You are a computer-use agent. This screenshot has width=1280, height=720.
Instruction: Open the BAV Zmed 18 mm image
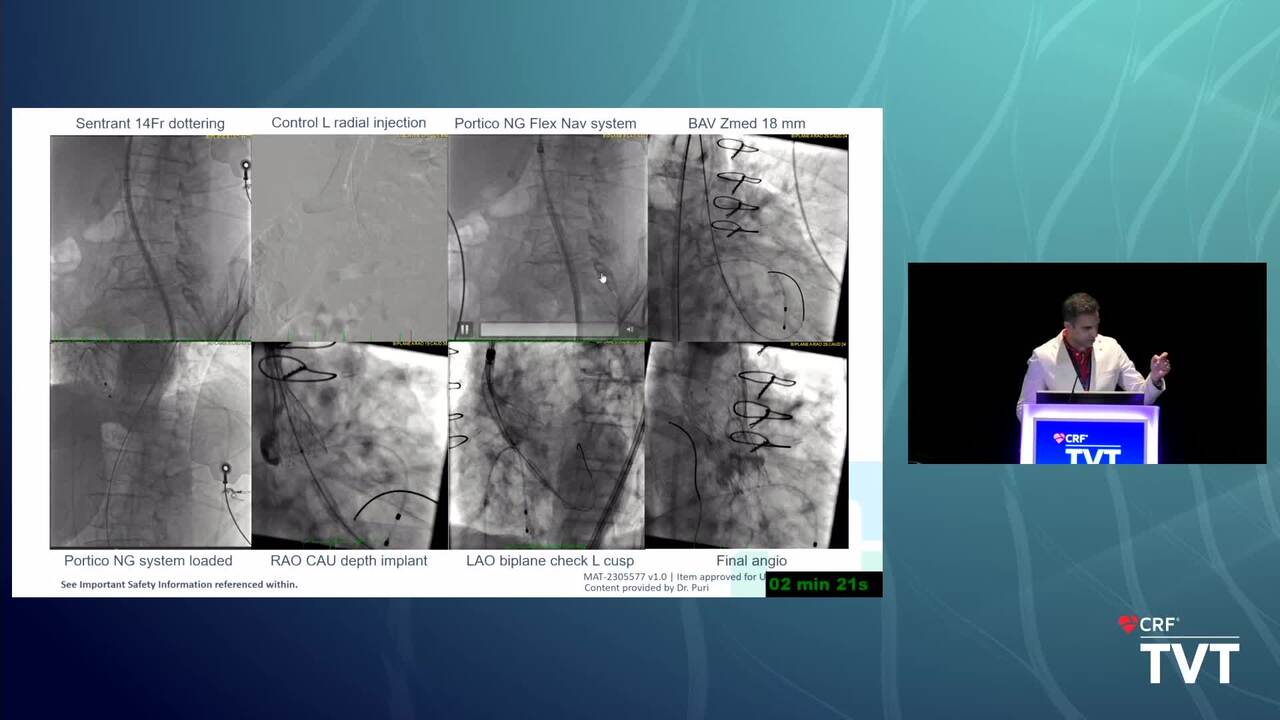[x=747, y=237]
